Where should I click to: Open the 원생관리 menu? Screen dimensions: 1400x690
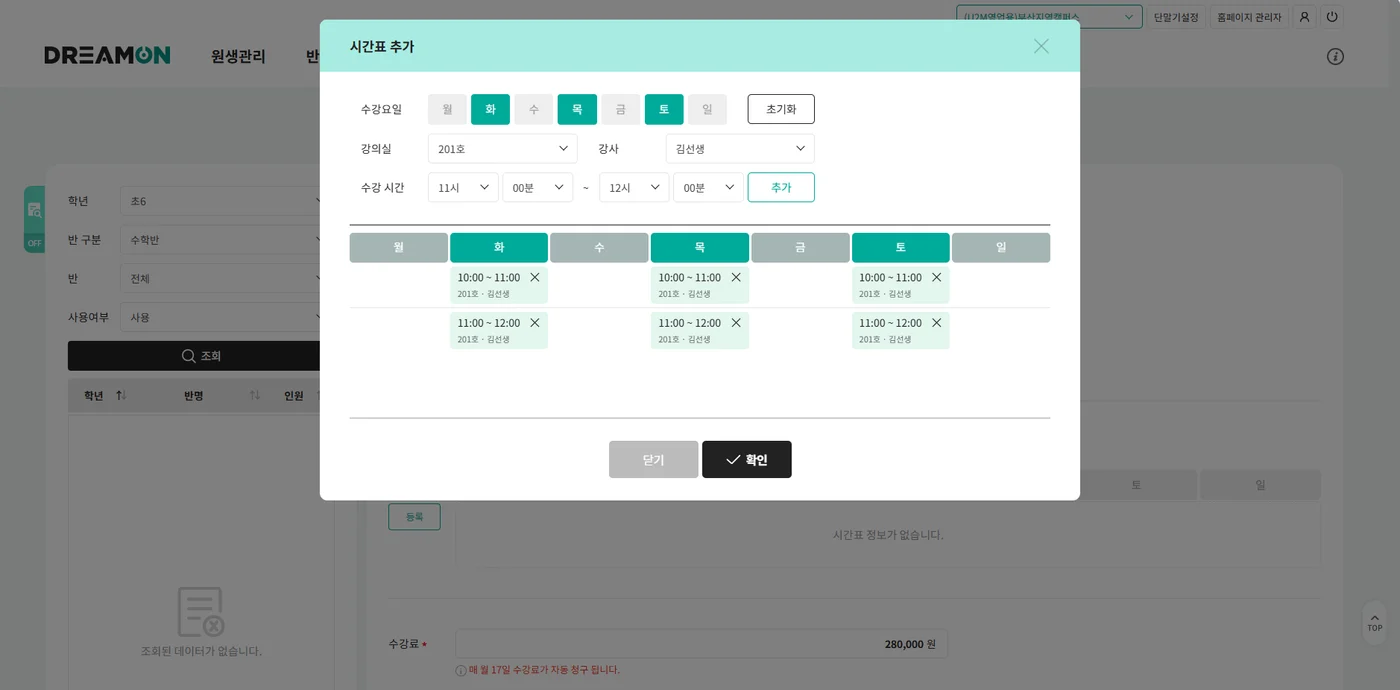click(238, 56)
